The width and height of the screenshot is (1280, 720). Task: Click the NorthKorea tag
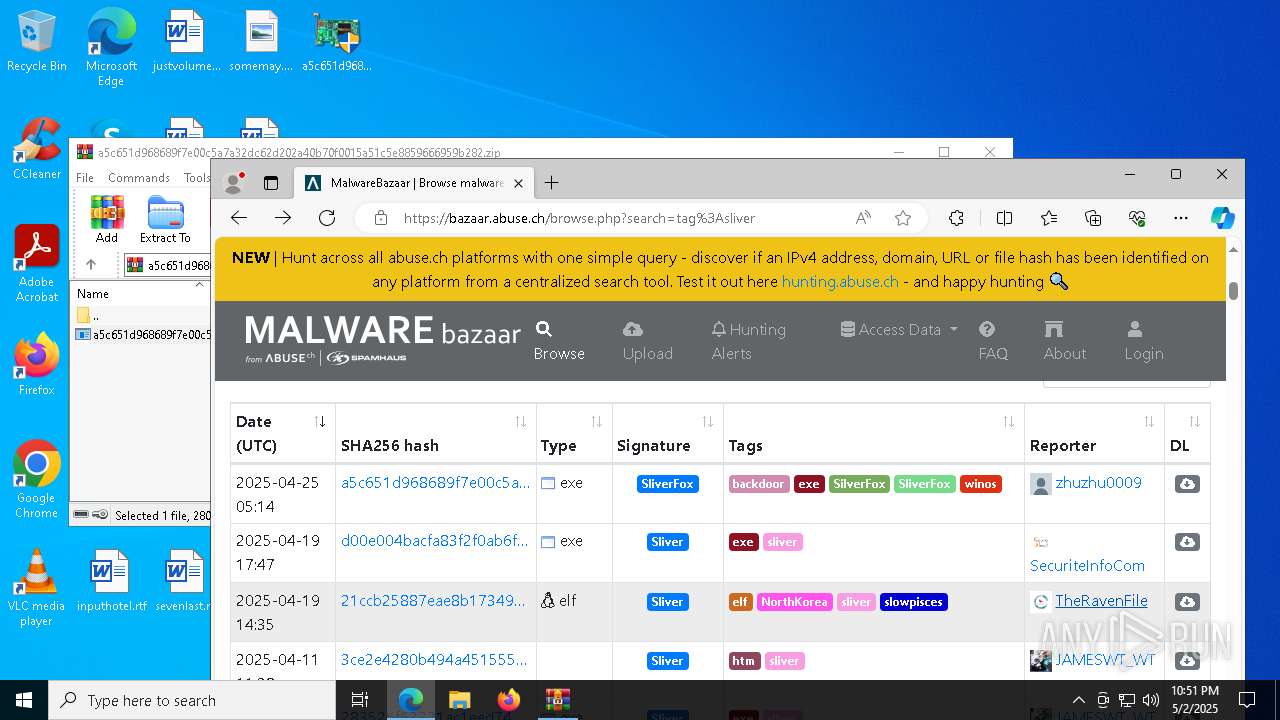click(x=794, y=602)
